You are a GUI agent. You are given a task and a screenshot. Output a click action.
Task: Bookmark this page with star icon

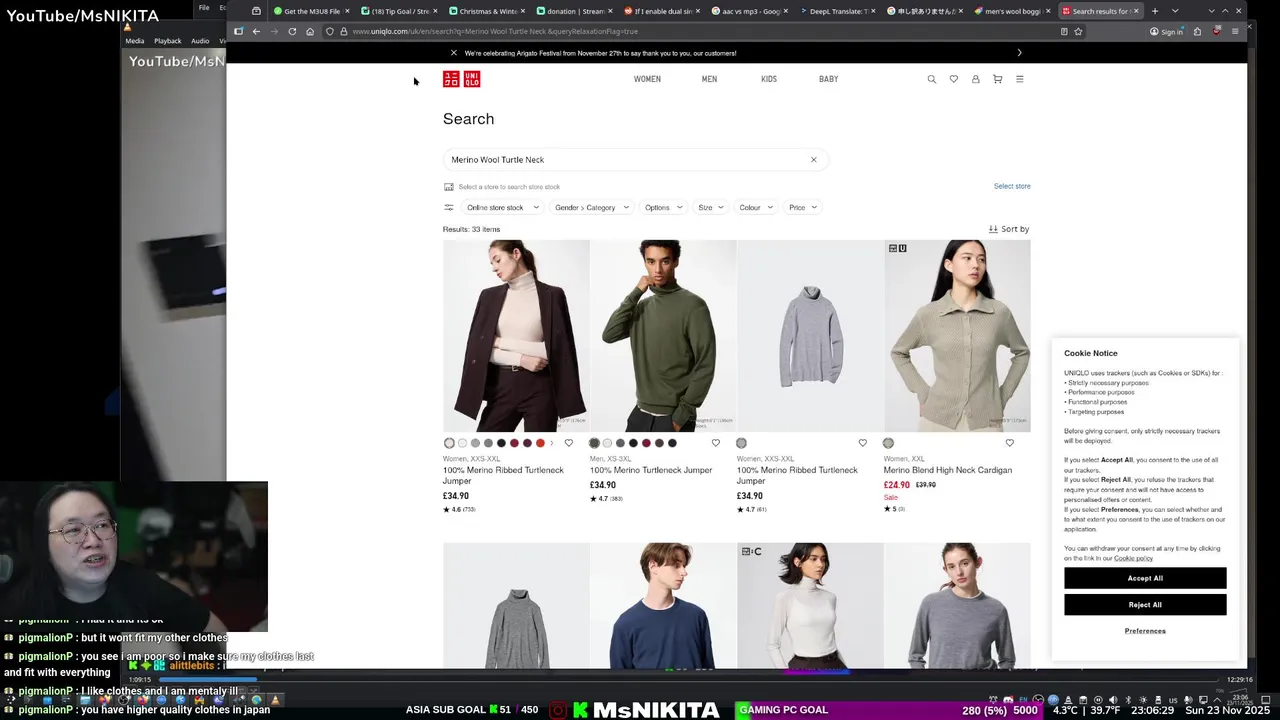[1078, 31]
